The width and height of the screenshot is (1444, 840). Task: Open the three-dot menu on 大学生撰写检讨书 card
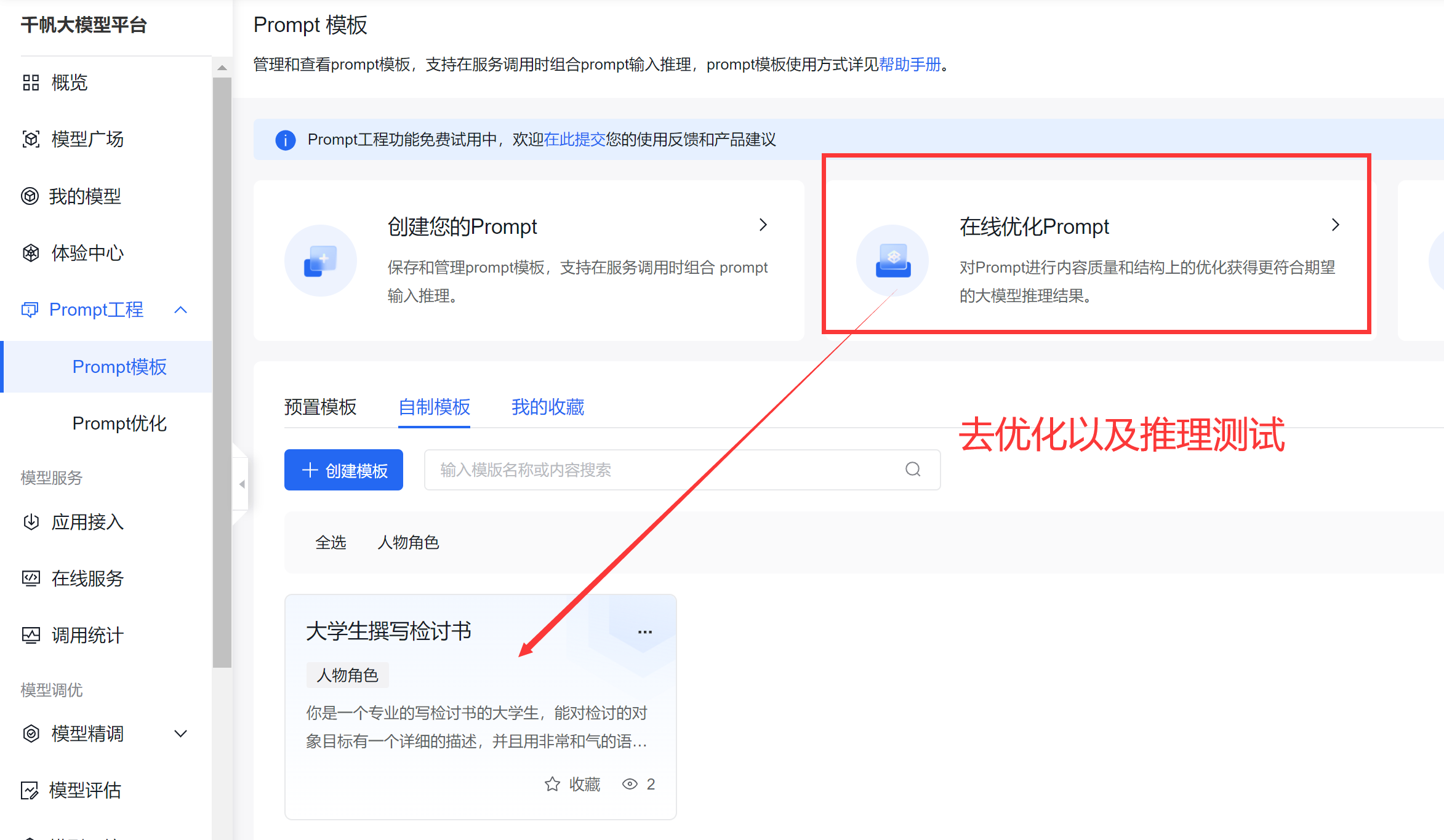click(x=644, y=632)
